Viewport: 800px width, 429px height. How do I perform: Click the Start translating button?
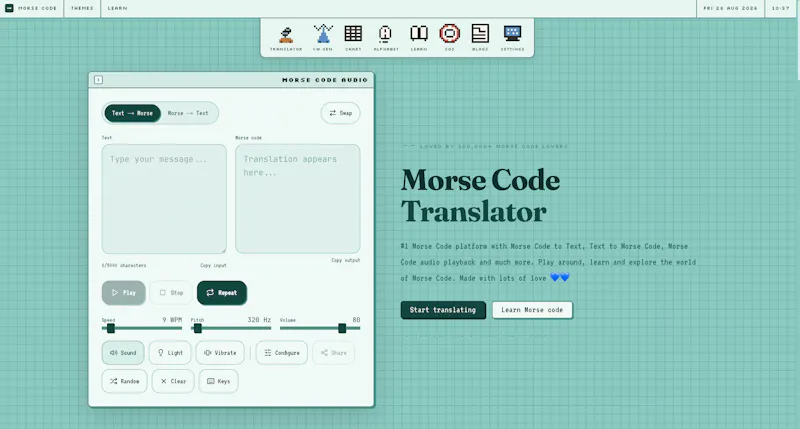(x=443, y=310)
